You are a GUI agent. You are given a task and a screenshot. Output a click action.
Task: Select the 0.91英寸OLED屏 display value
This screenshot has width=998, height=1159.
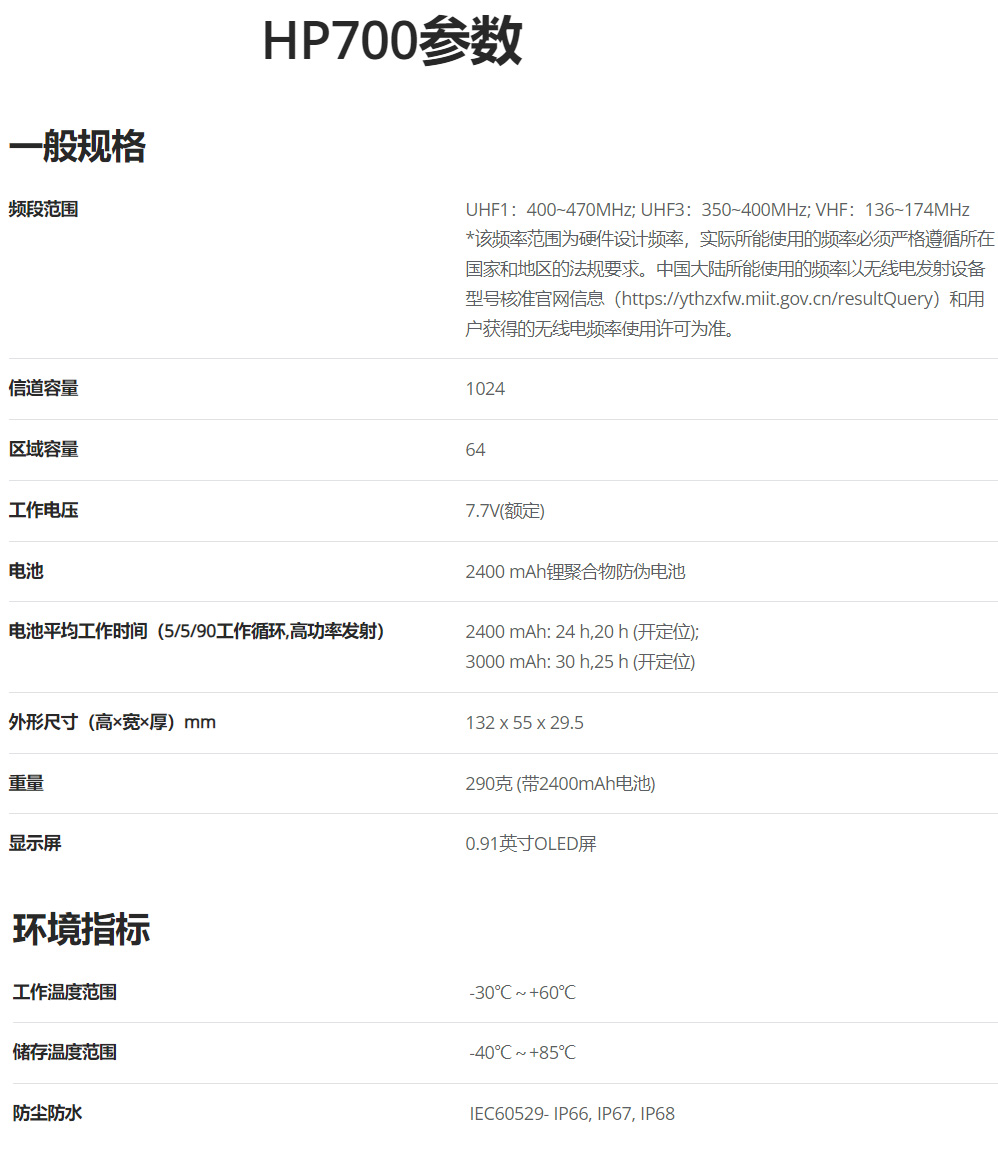coord(531,844)
